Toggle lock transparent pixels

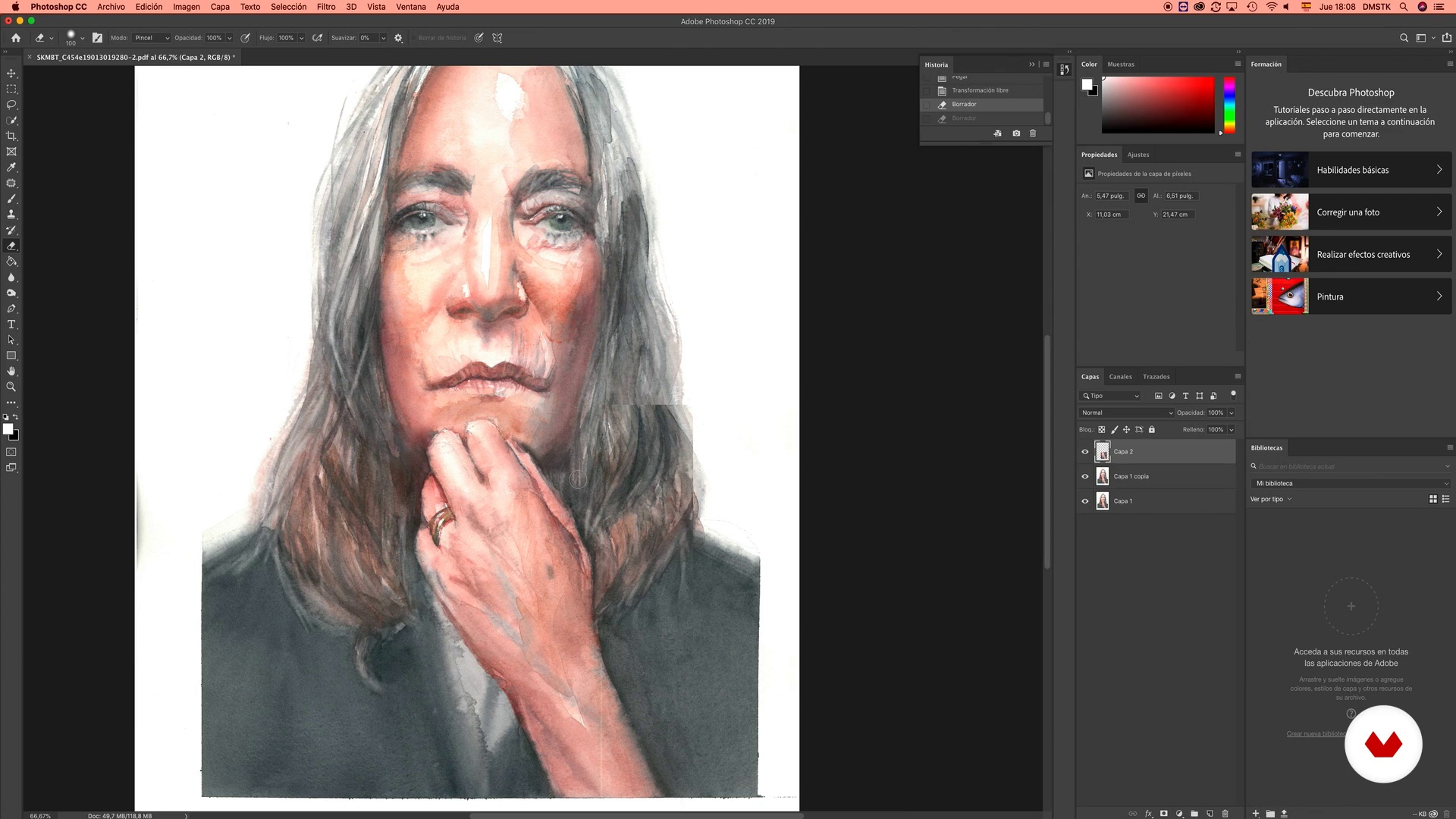1102,430
